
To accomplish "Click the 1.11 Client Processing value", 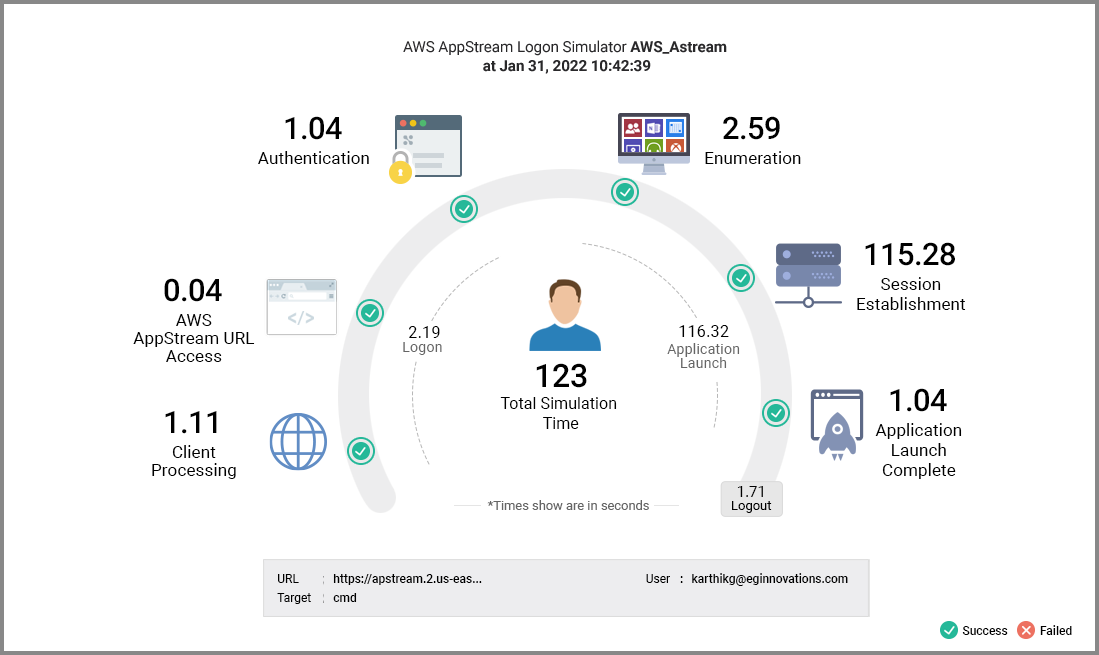I will tap(192, 423).
